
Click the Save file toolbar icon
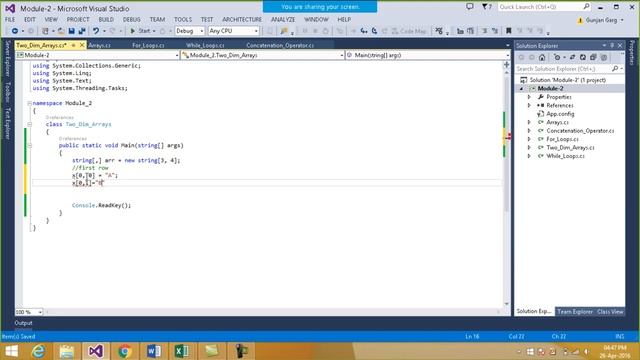(x=71, y=31)
